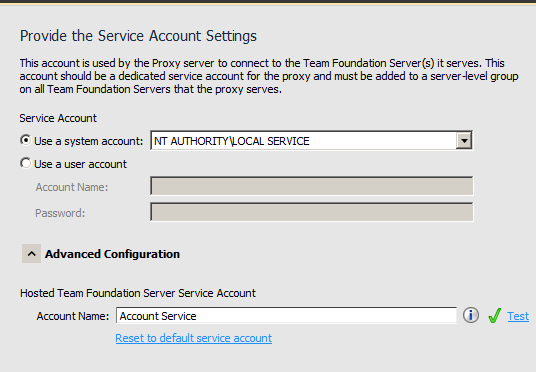The width and height of the screenshot is (536, 372).
Task: Click the Test link
Action: click(x=518, y=316)
